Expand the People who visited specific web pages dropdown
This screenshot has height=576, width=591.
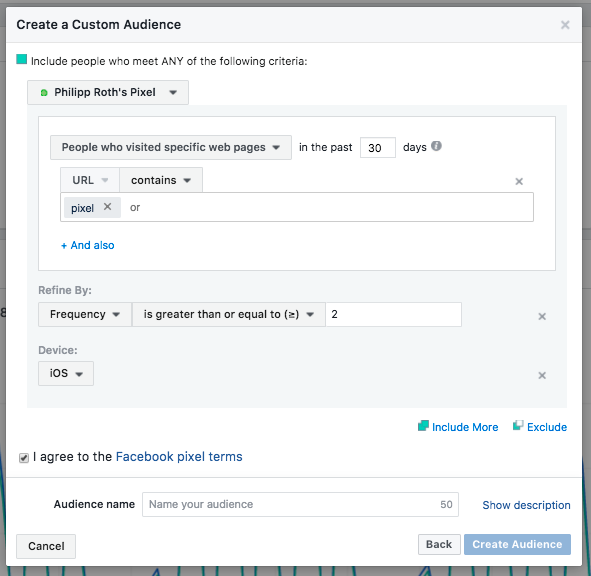point(171,147)
